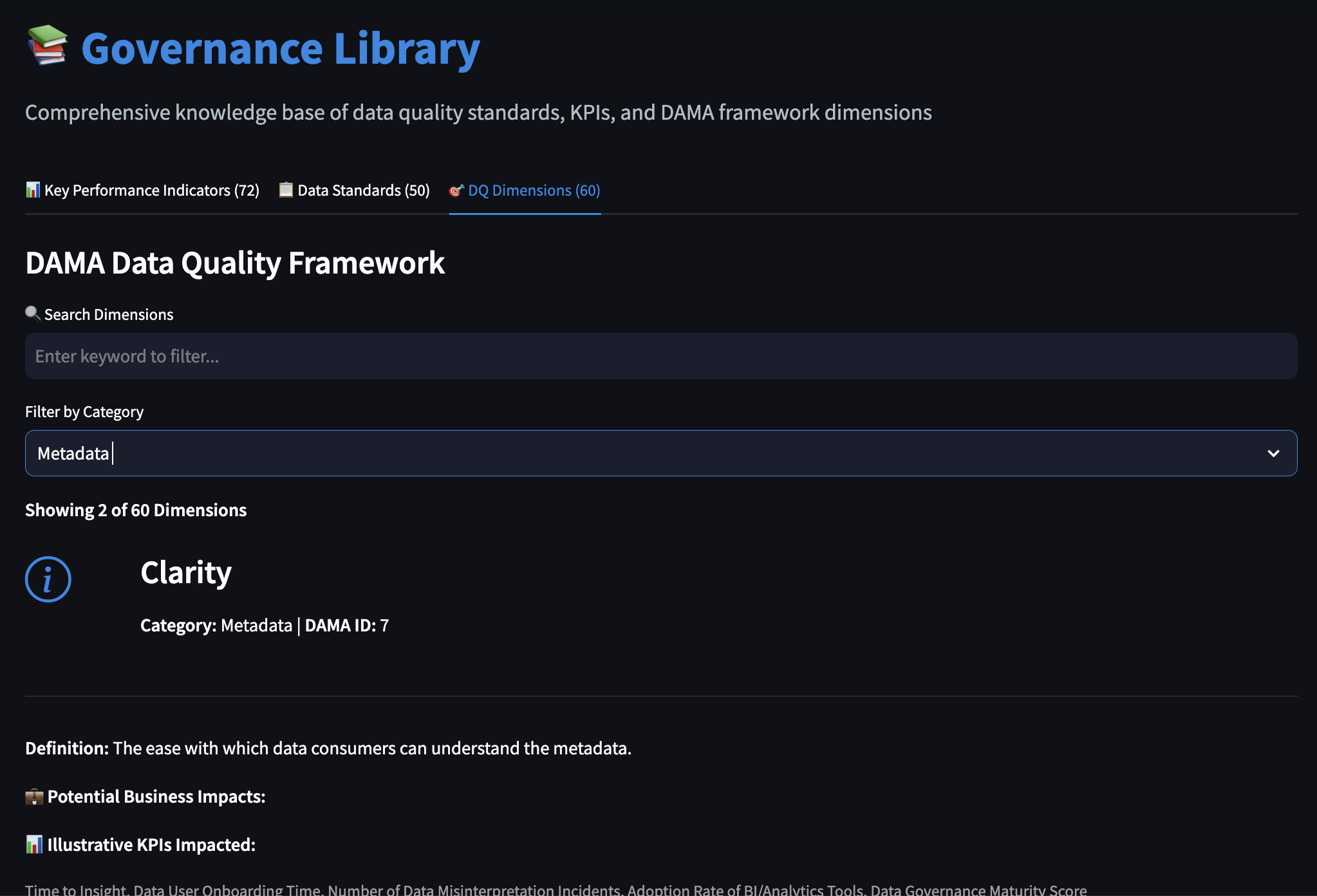Click the briefcase icon for Potential Business Impacts
Viewport: 1317px width, 896px height.
[35, 796]
